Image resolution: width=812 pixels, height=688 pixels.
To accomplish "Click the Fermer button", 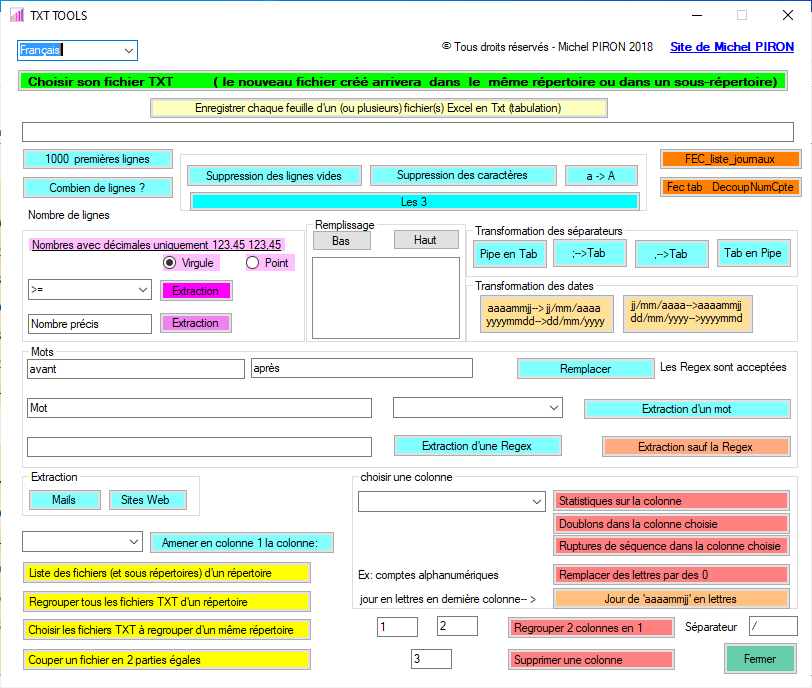I will [x=760, y=659].
